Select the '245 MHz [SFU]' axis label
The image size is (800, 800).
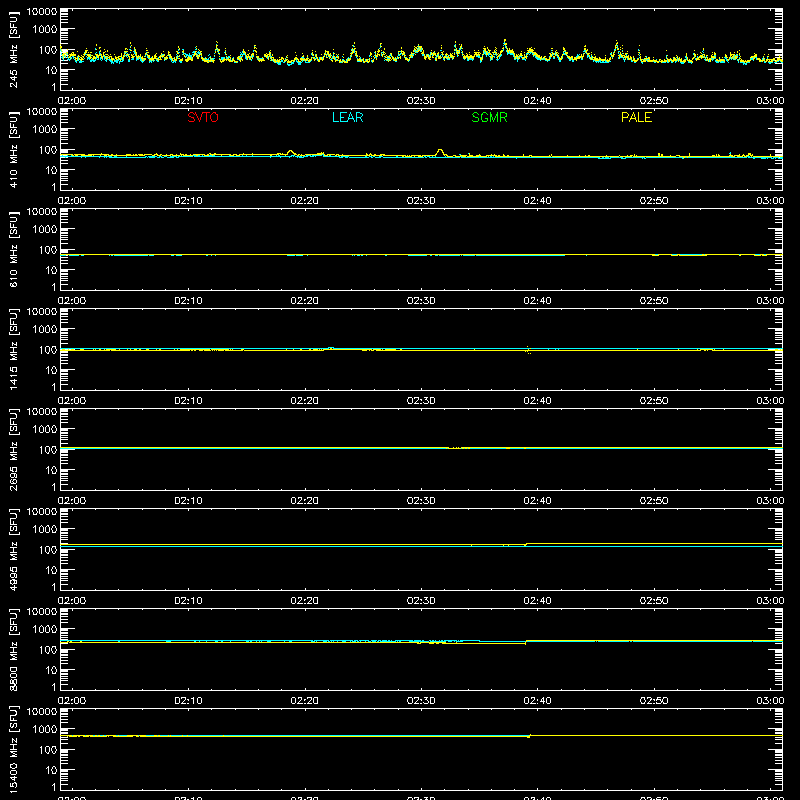(x=13, y=49)
